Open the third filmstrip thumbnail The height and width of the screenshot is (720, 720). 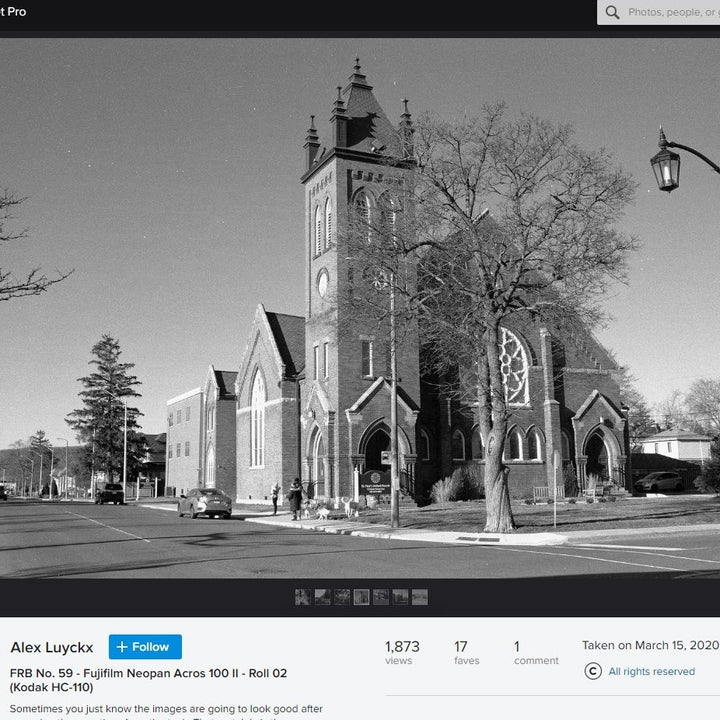(342, 597)
